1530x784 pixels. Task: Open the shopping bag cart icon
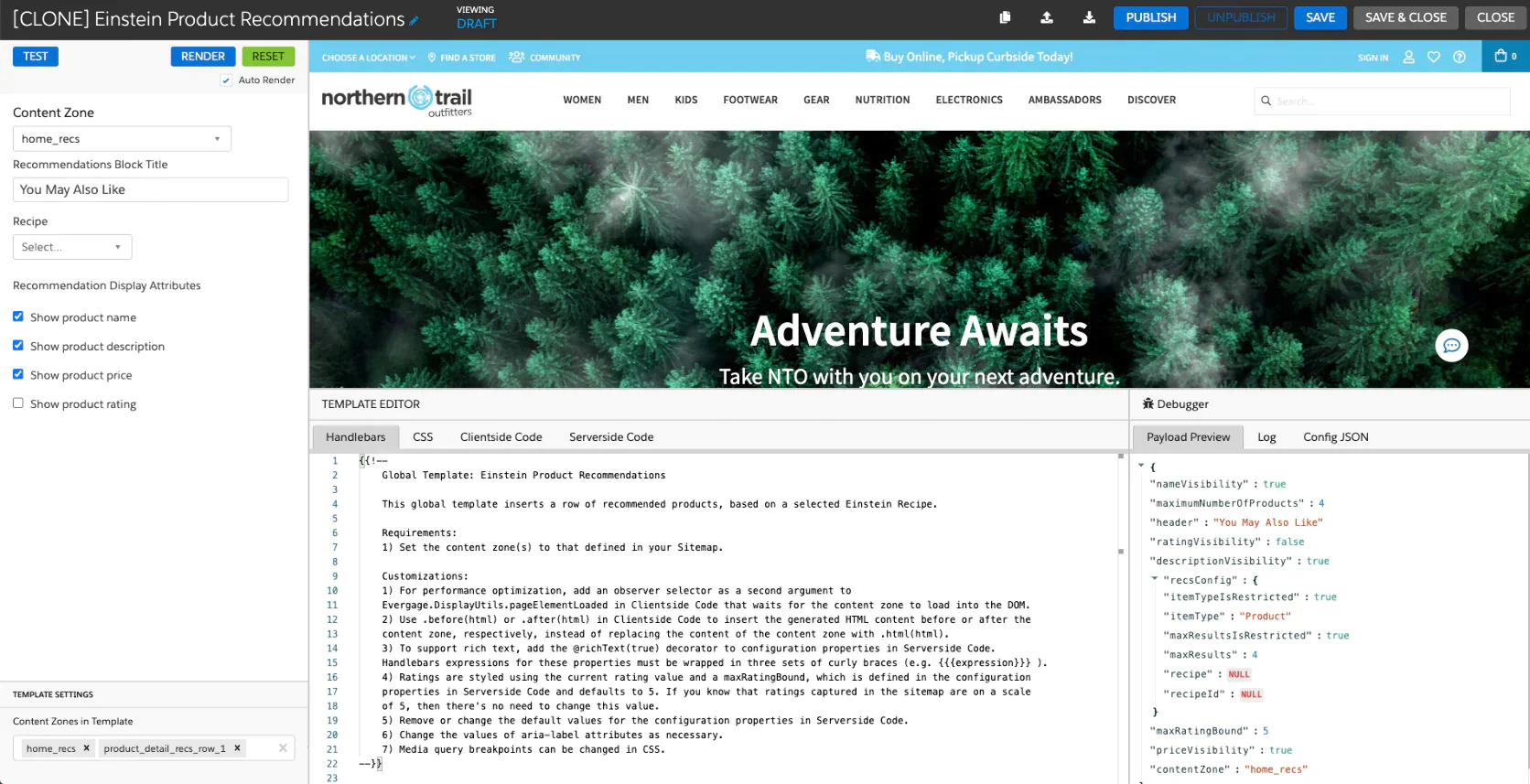(1501, 57)
